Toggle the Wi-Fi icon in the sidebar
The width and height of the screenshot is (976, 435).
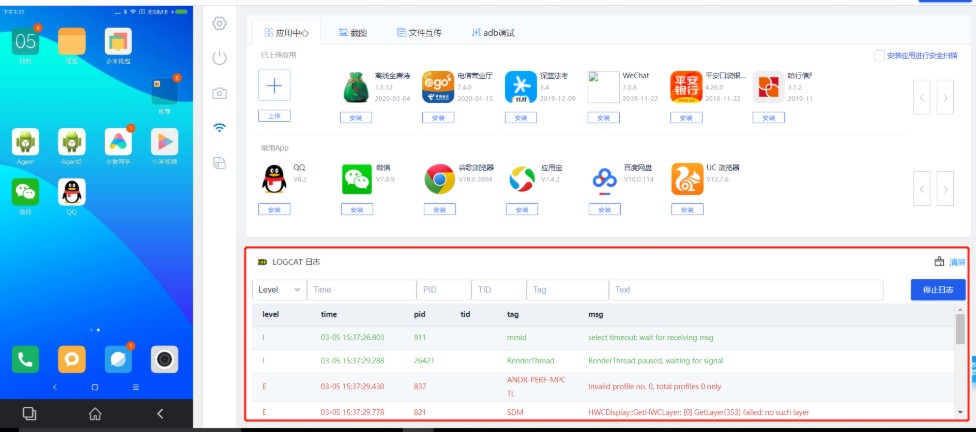[x=219, y=128]
